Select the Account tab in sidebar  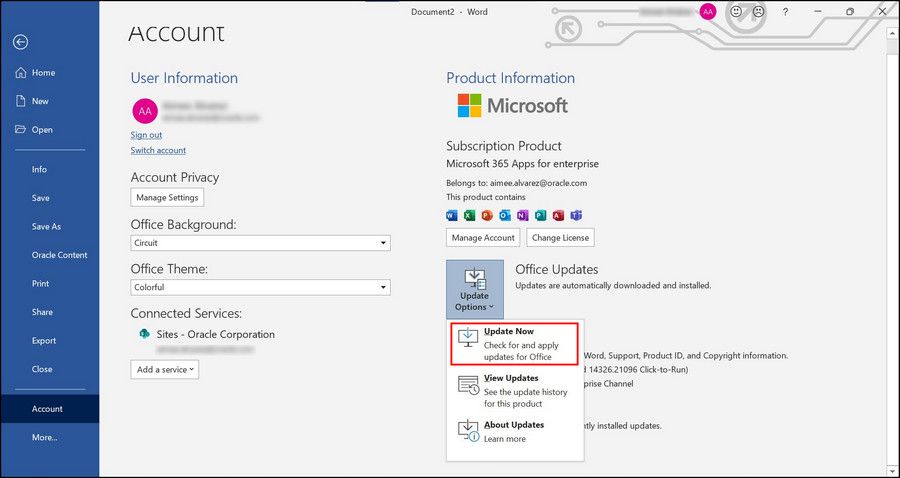49,409
